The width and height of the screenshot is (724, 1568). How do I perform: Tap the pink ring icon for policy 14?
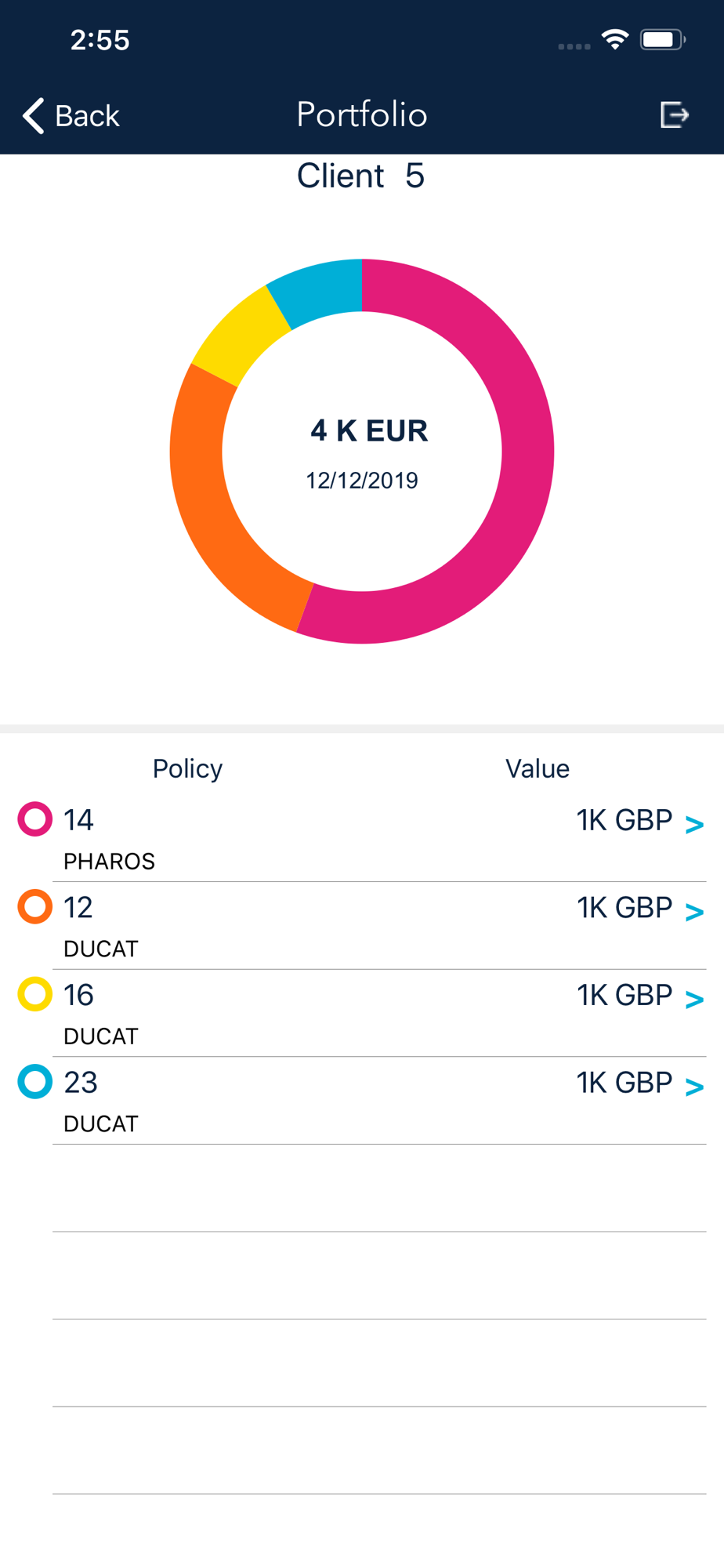35,819
